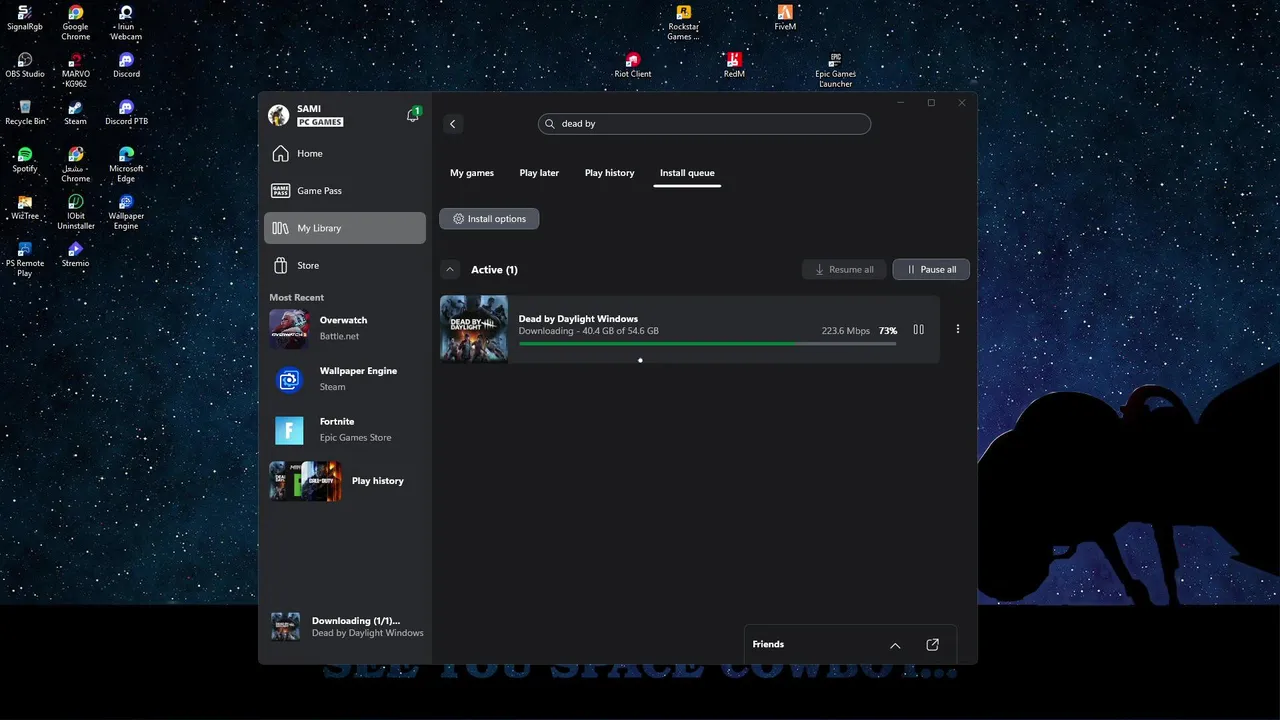Open the MARVO KG962 desktop shortcut

(x=75, y=70)
